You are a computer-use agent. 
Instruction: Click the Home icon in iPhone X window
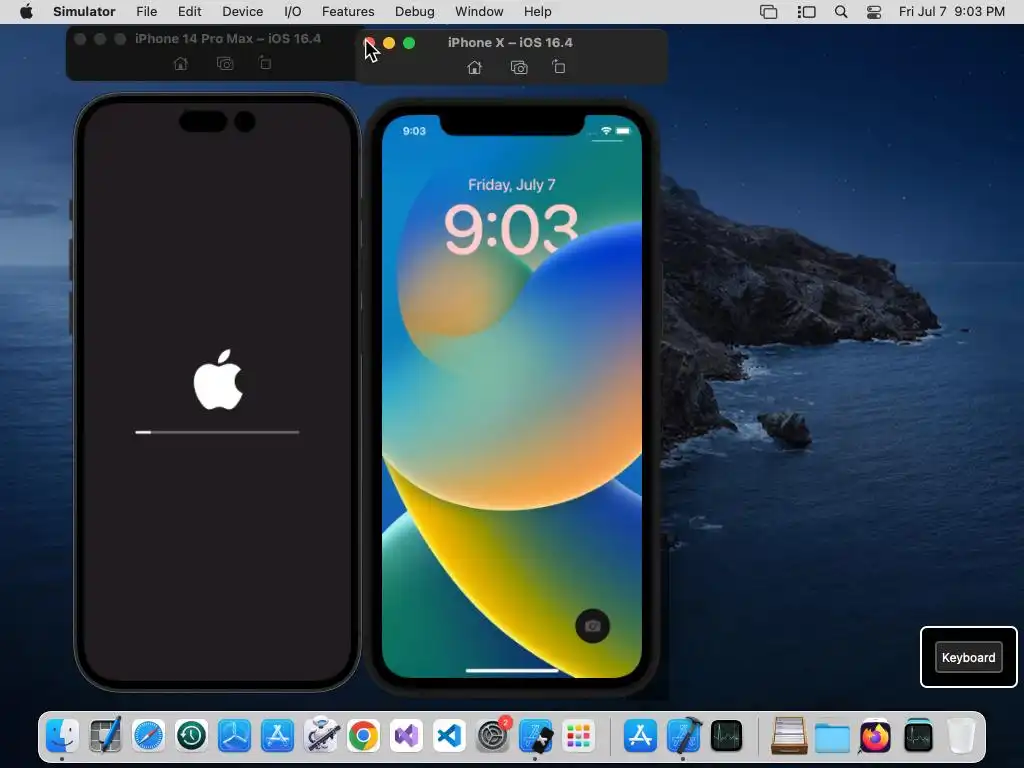click(x=475, y=67)
